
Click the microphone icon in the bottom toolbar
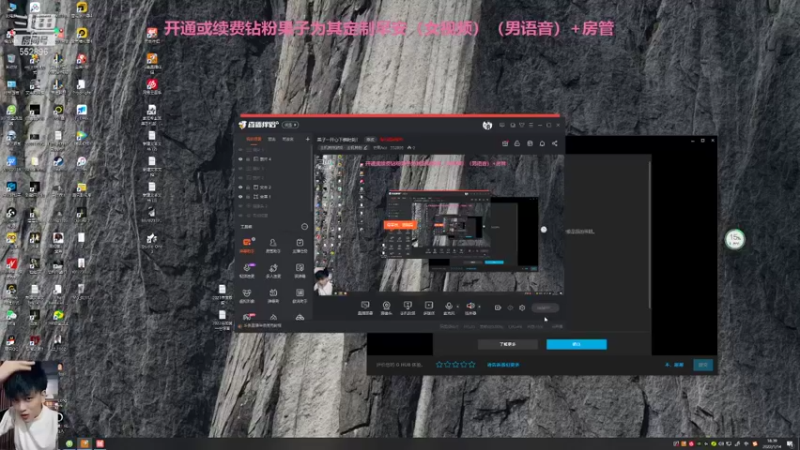448,307
